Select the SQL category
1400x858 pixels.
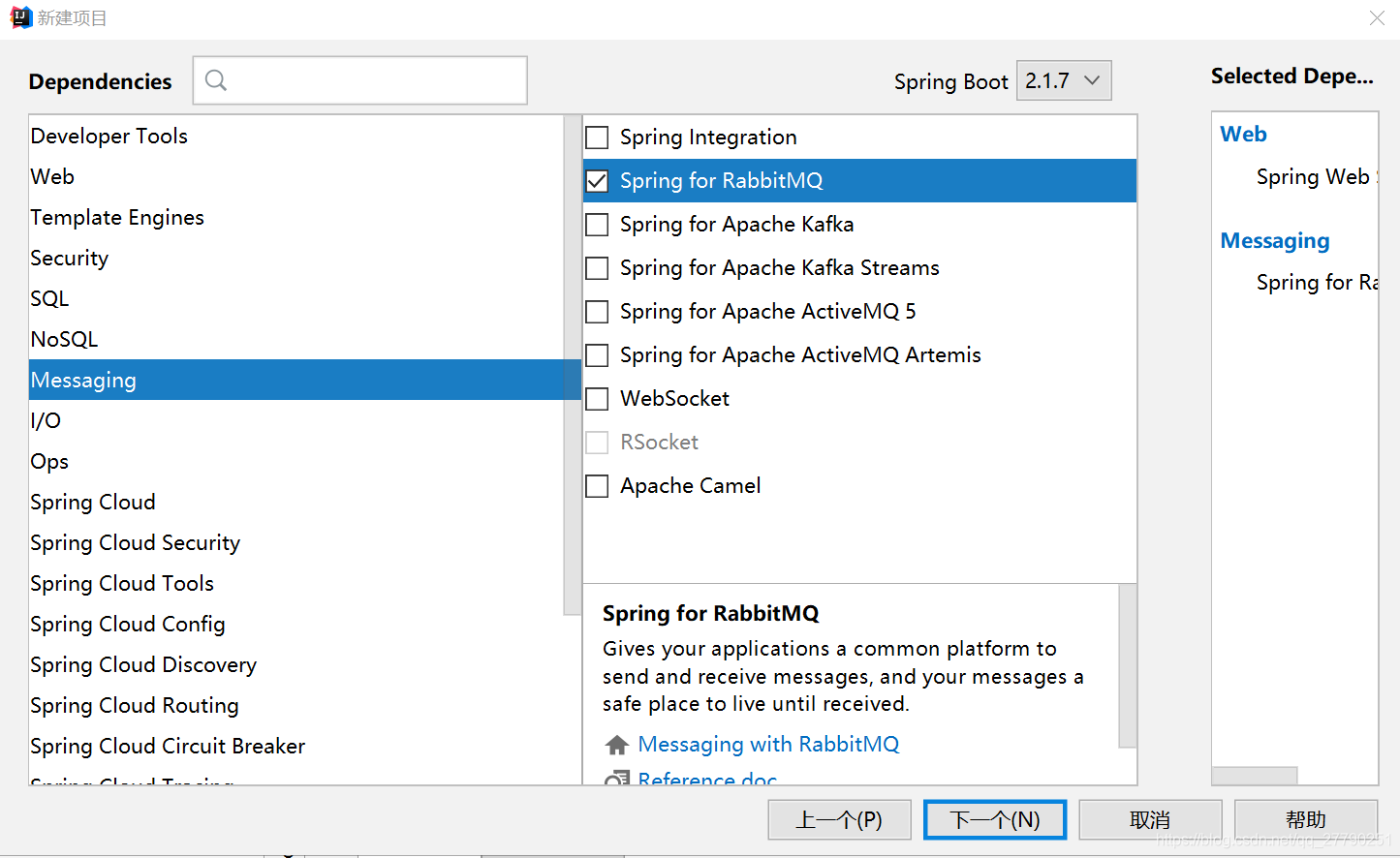pyautogui.click(x=296, y=298)
